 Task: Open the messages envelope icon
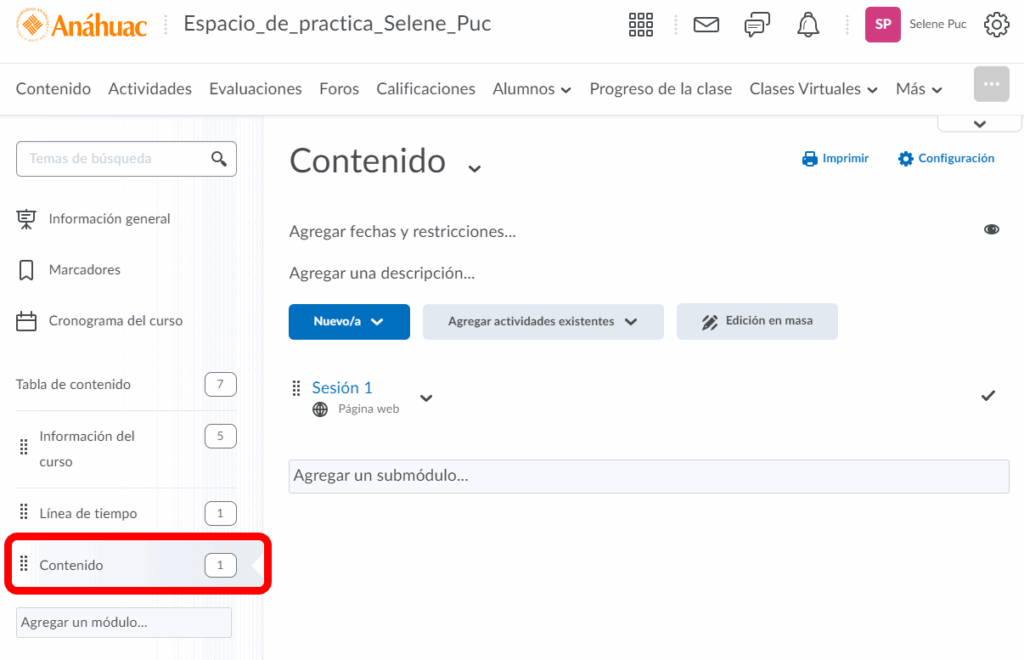click(x=706, y=25)
